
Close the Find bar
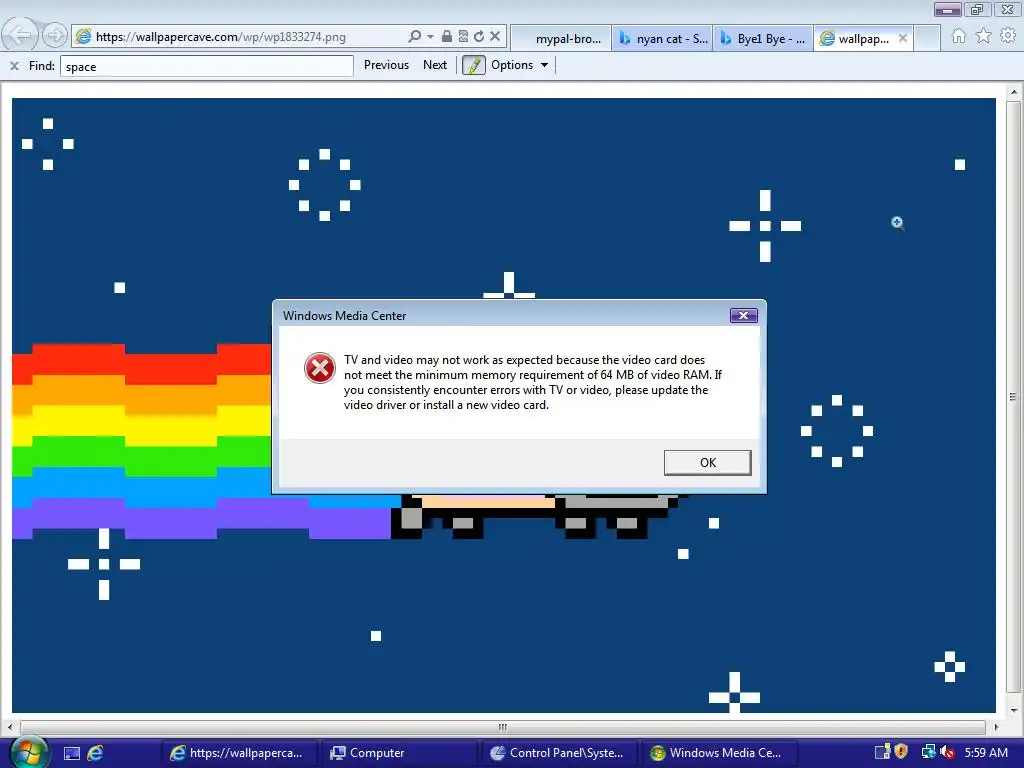click(x=14, y=65)
